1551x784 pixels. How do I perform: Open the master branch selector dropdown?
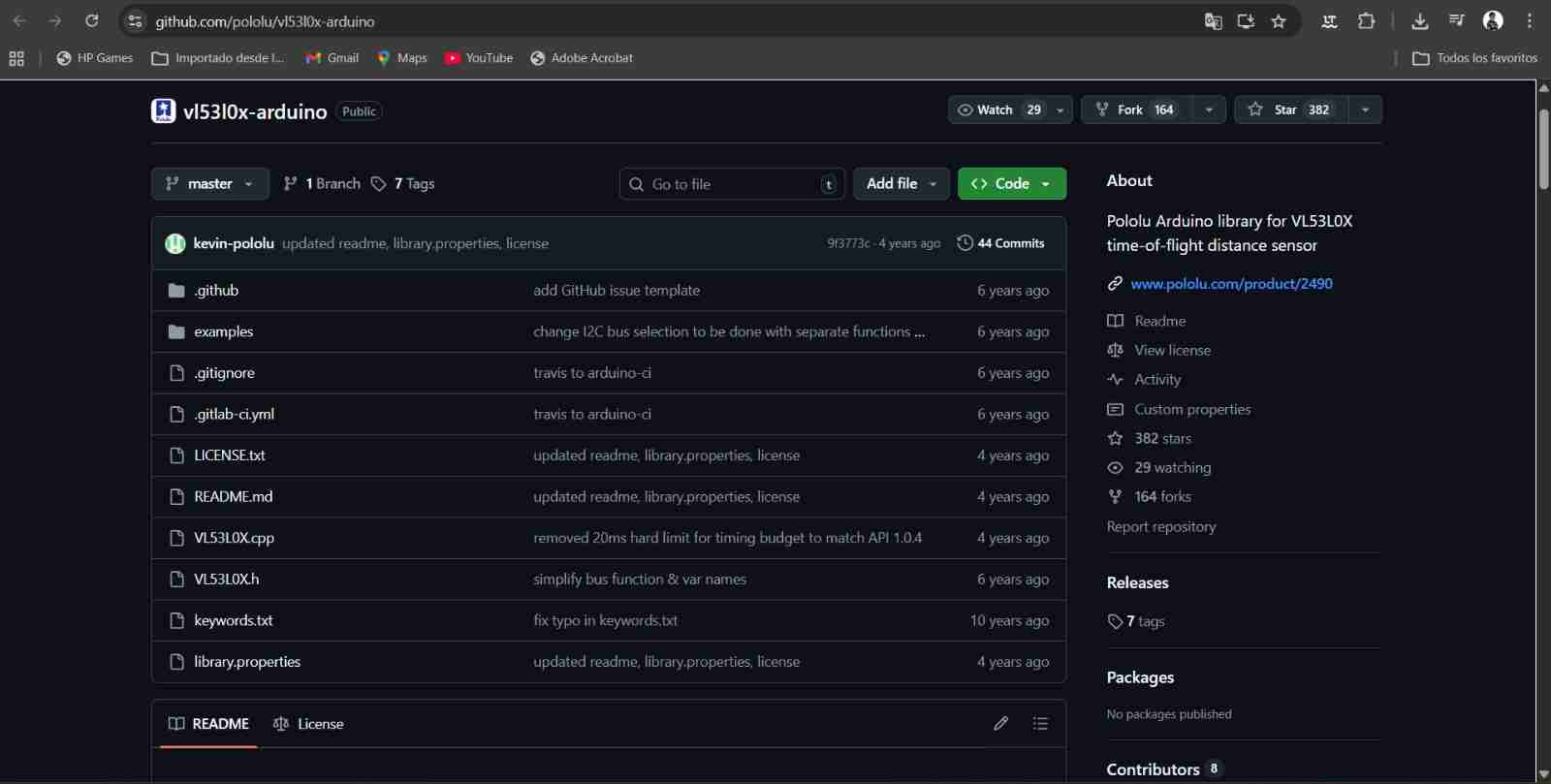(210, 183)
